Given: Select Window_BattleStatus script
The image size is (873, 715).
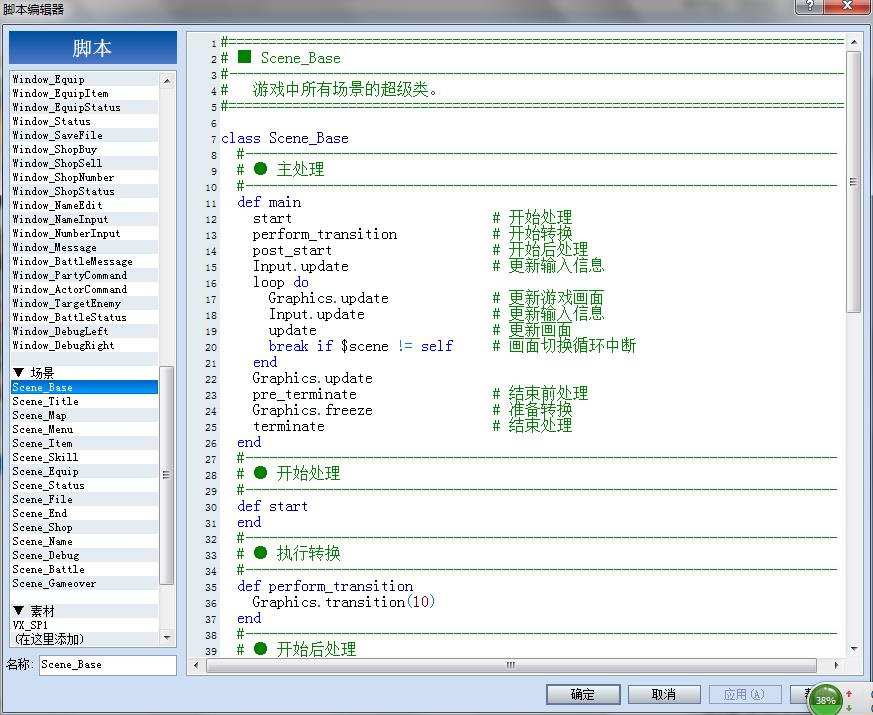Looking at the screenshot, I should point(85,317).
